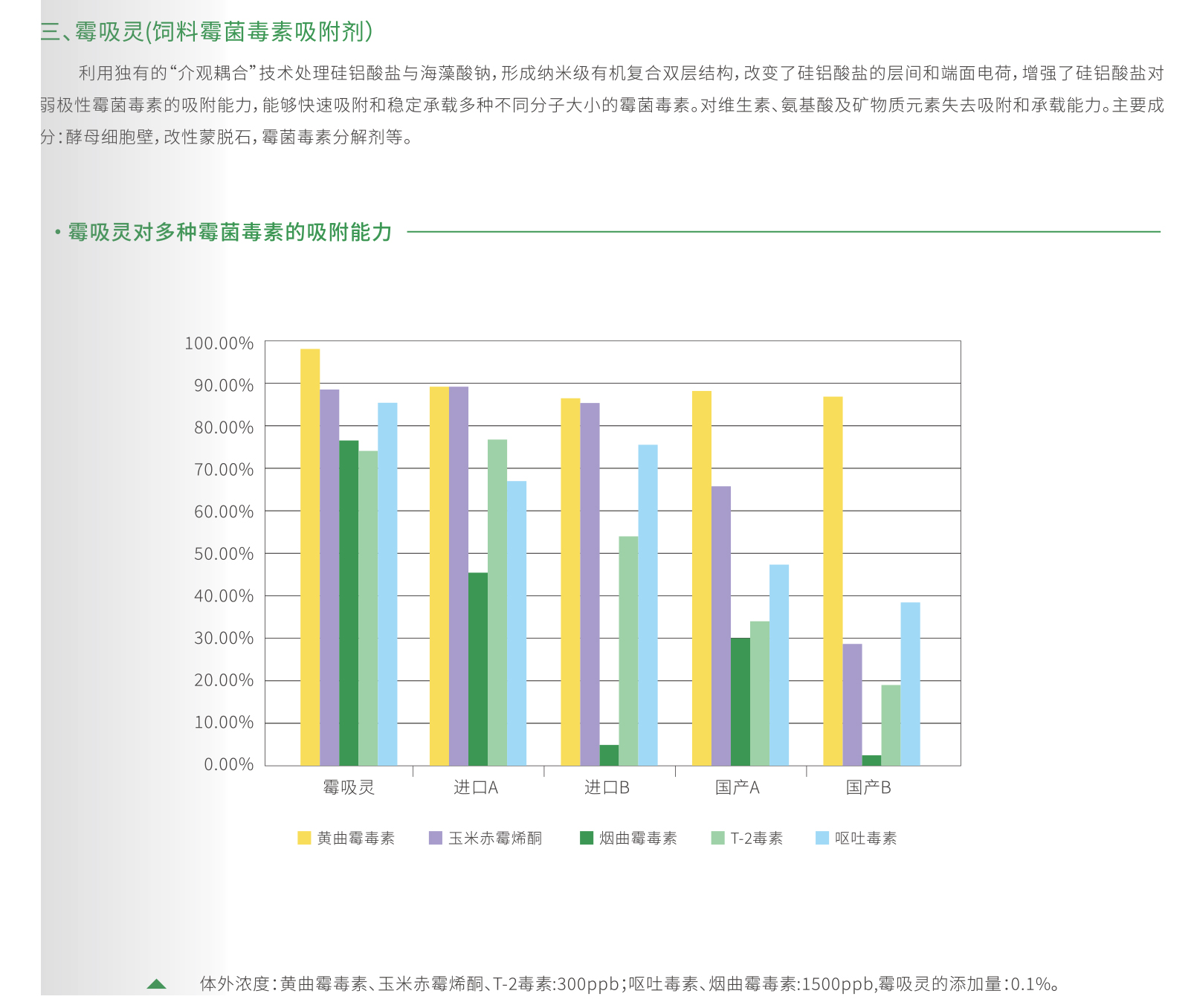1194x1008 pixels.
Task: Click the 100.00% y-axis label
Action: 219,343
